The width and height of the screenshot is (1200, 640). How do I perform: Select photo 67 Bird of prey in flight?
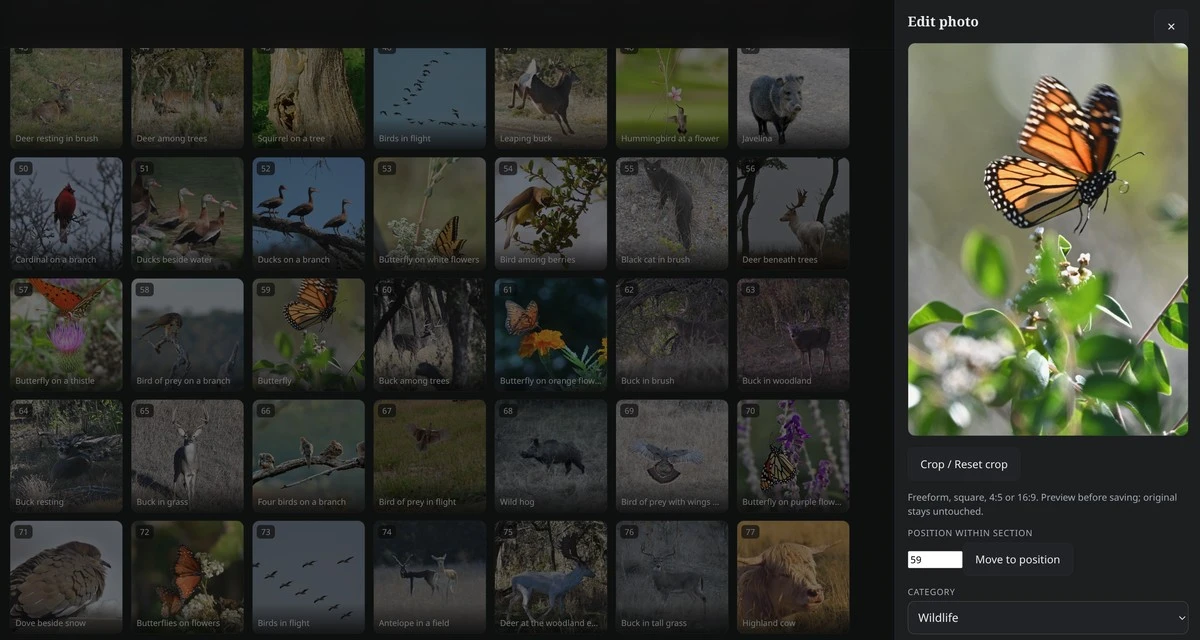(x=430, y=456)
